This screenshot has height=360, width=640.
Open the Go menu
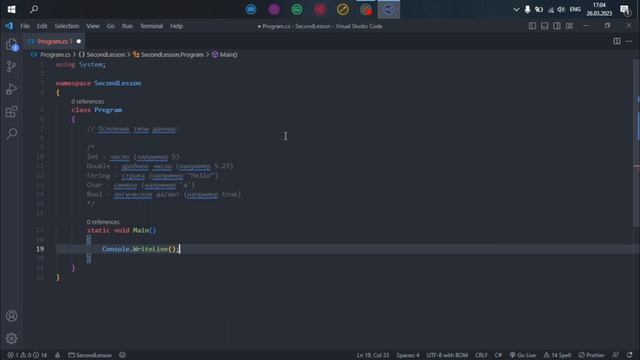pos(111,26)
